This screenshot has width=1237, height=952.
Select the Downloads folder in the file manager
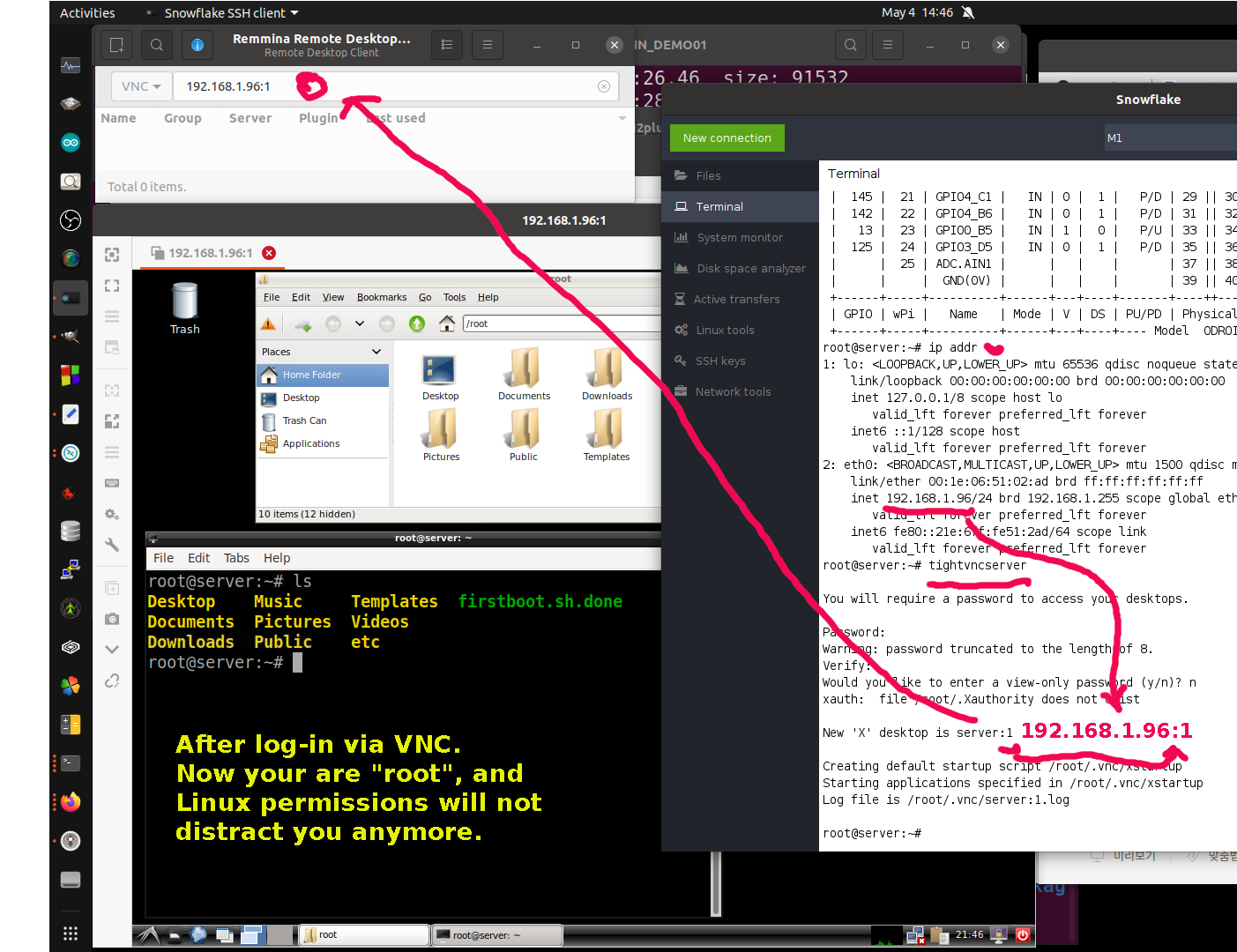coord(607,374)
